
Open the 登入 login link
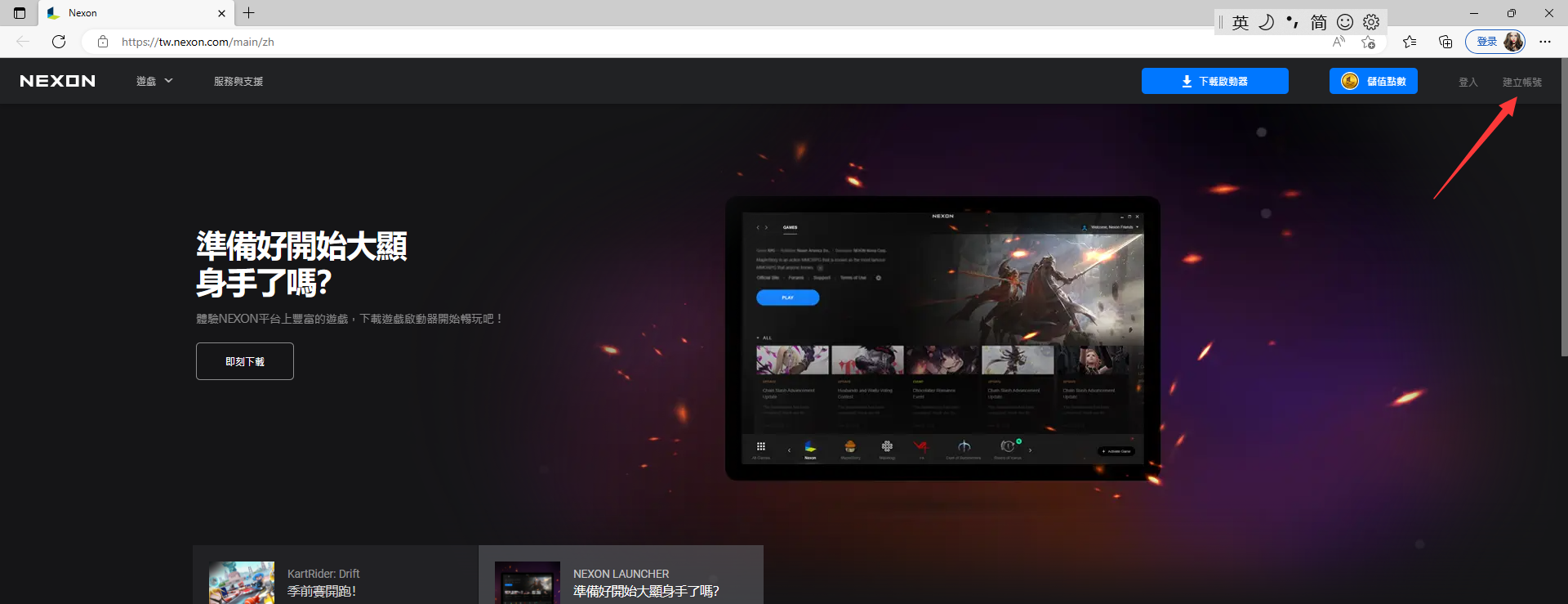pos(1468,82)
